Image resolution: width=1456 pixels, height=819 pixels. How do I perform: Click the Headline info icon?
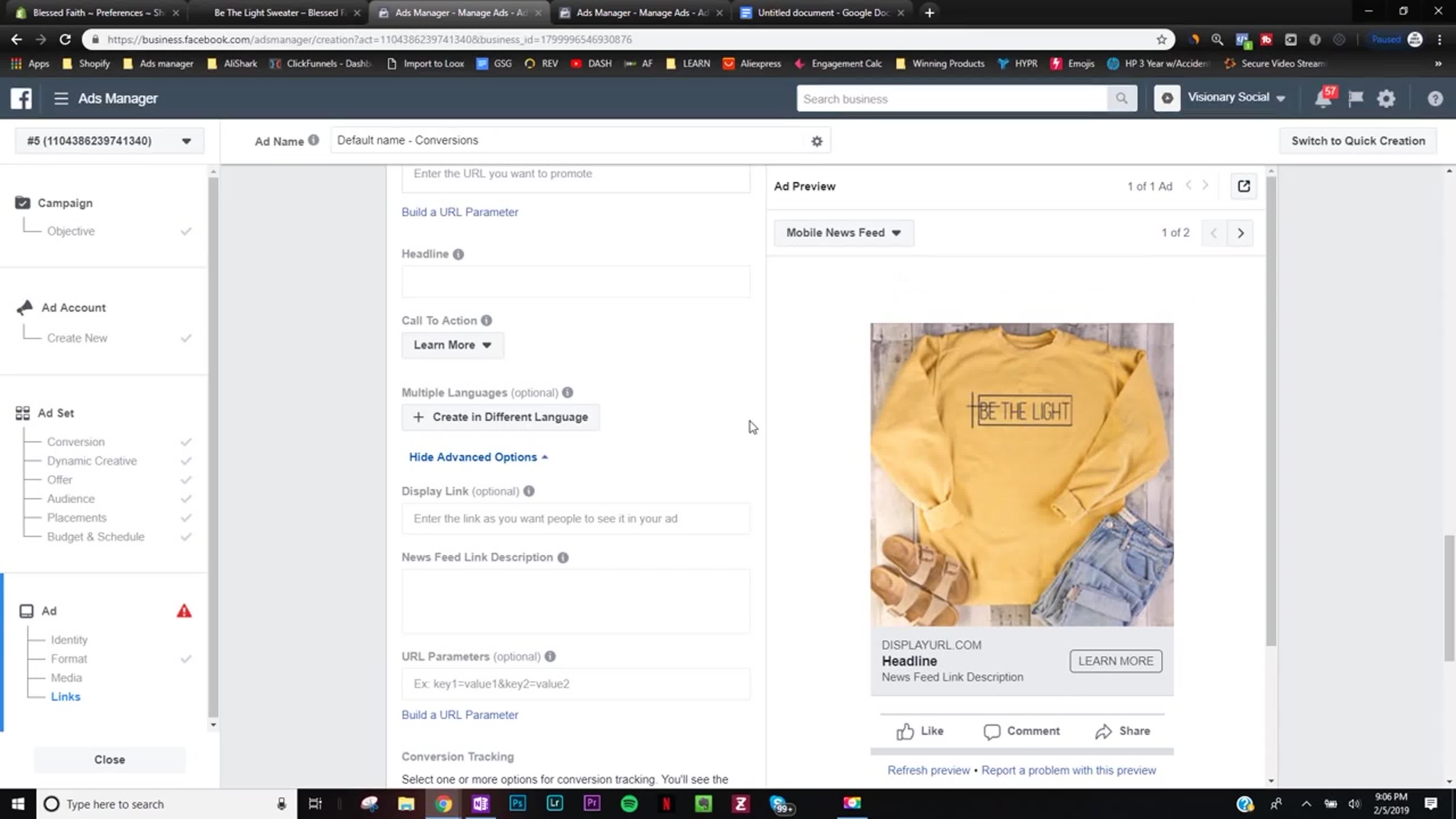pos(459,255)
